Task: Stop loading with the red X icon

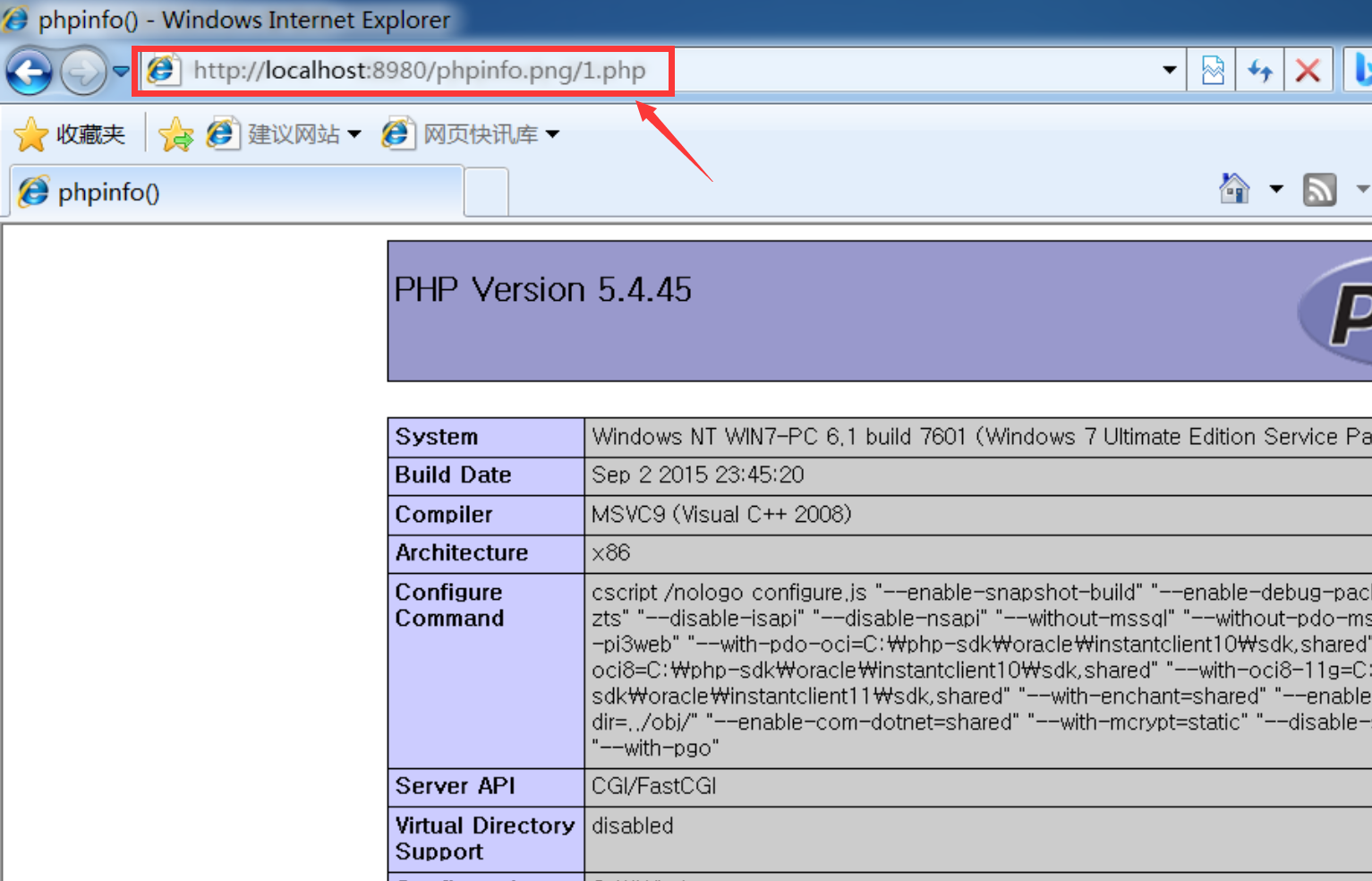Action: click(x=1308, y=71)
